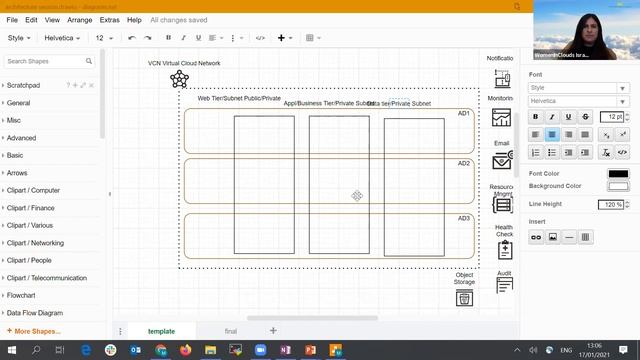Toggle Strikethrough in Font panel
This screenshot has width=640, height=360.
click(585, 117)
